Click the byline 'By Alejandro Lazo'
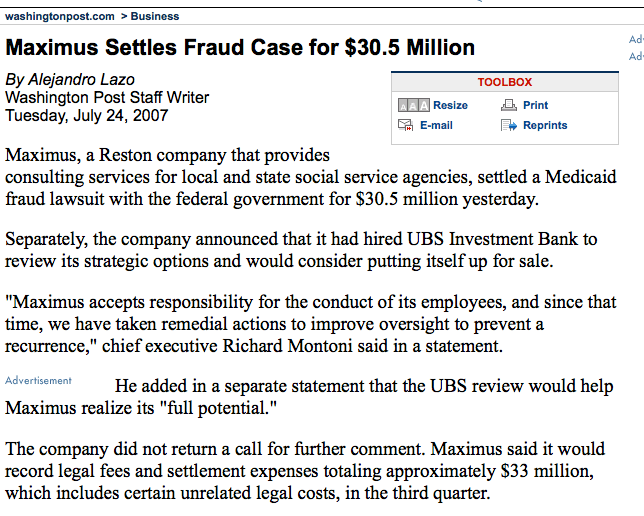This screenshot has height=516, width=644. (x=69, y=79)
